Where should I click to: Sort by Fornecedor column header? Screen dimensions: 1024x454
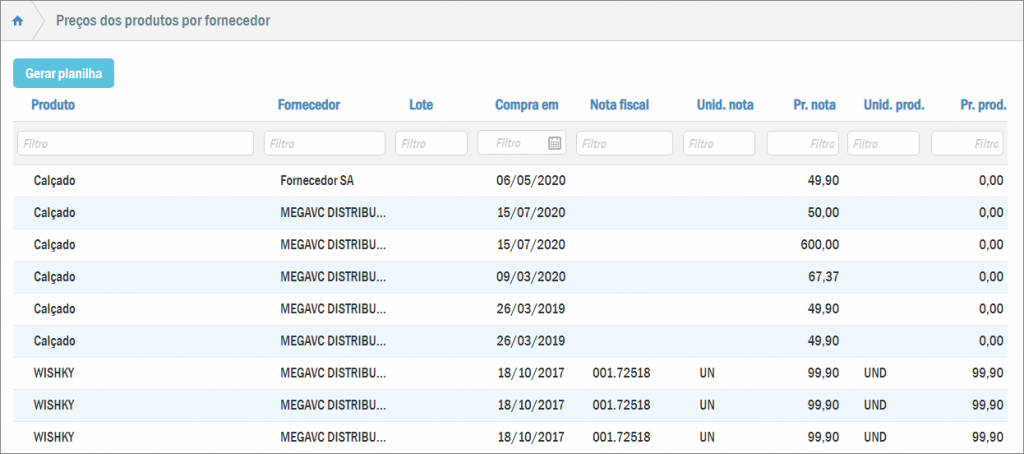tap(309, 104)
